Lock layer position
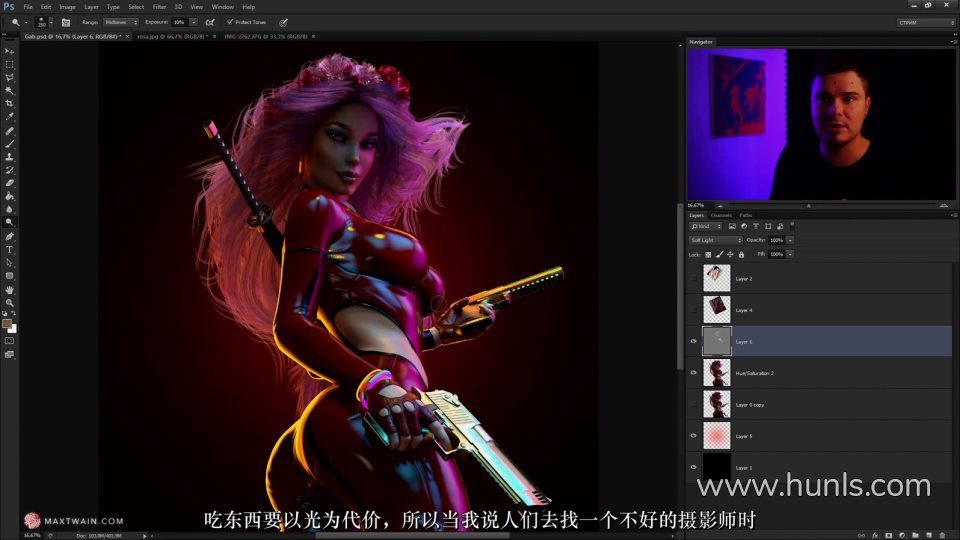This screenshot has height=540, width=960. pos(730,255)
